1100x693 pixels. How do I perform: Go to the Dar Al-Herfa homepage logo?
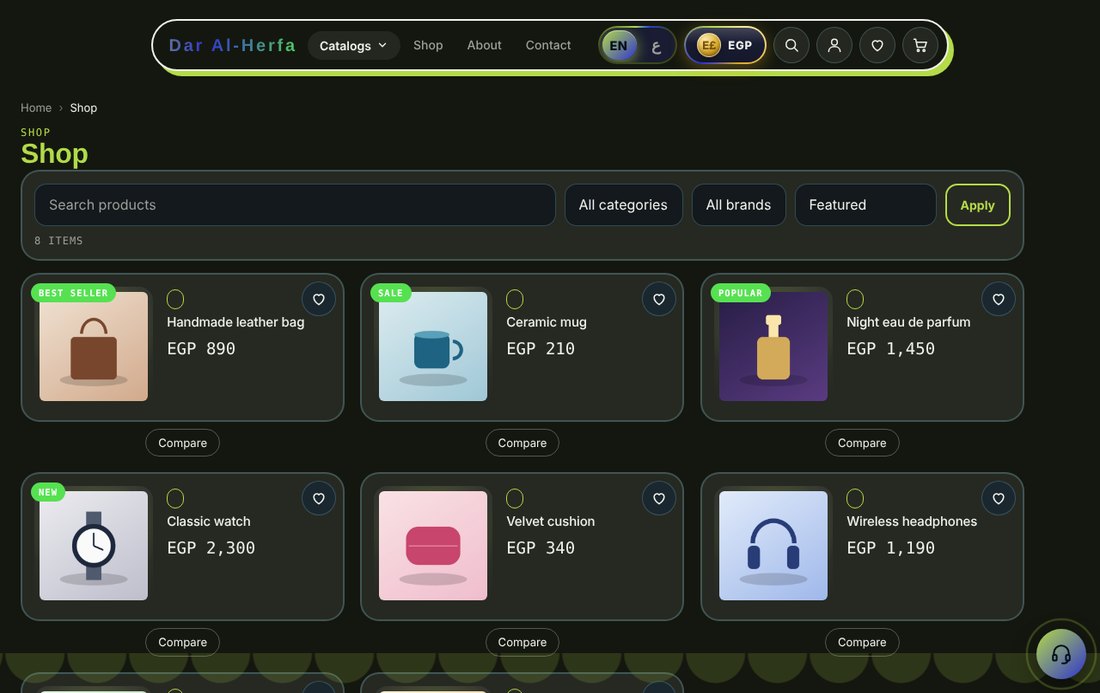pos(232,46)
